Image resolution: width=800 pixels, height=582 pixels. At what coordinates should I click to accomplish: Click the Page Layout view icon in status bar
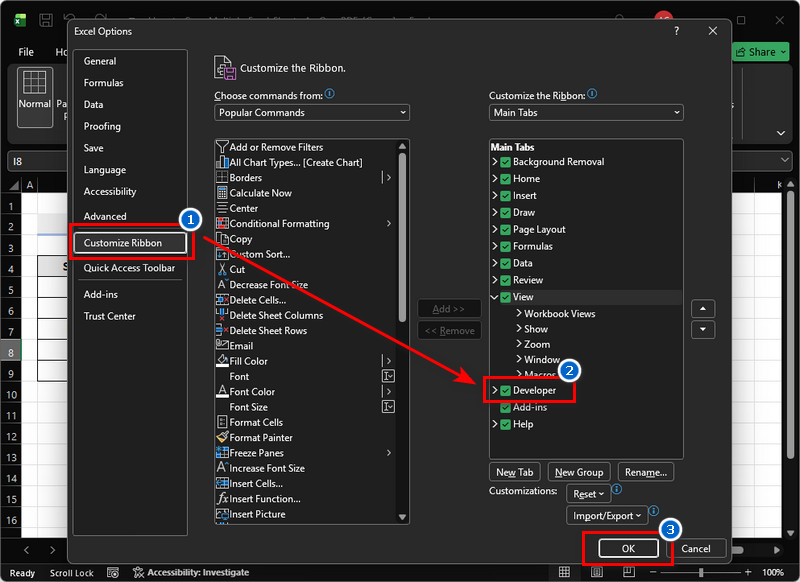pos(596,572)
